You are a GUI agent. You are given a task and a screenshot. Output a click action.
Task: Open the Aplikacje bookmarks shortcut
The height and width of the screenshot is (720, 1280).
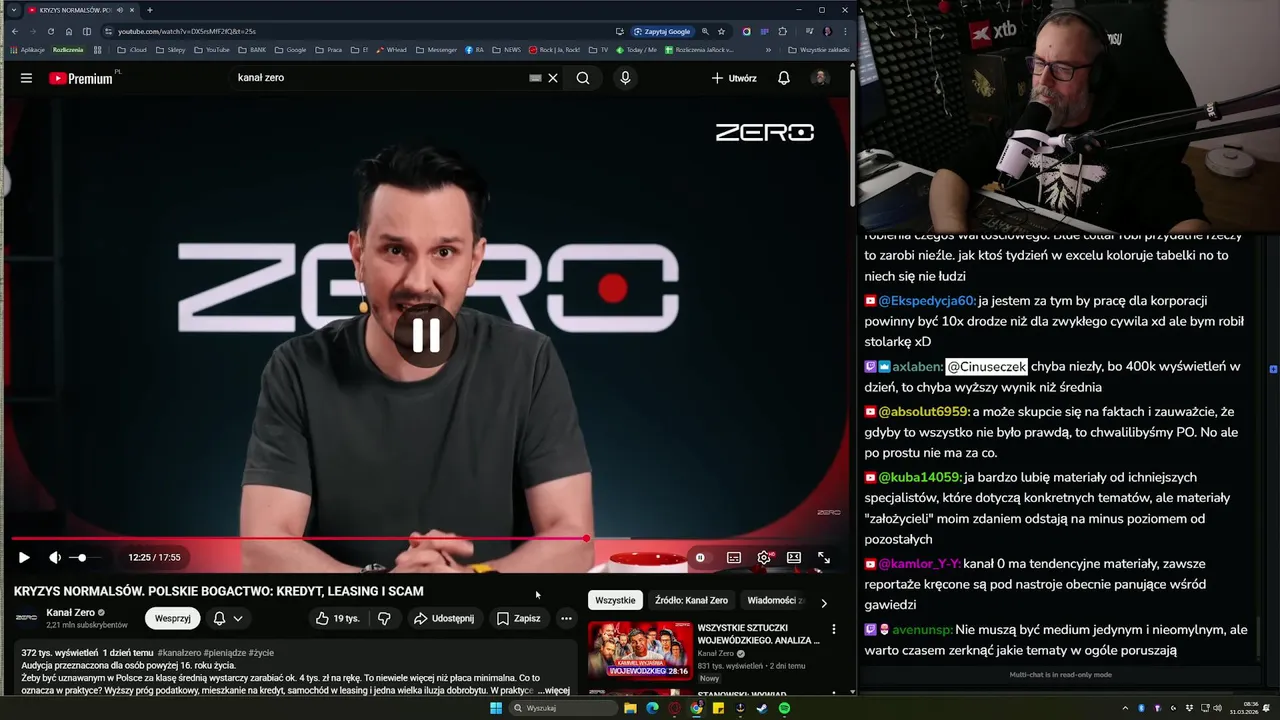click(27, 49)
